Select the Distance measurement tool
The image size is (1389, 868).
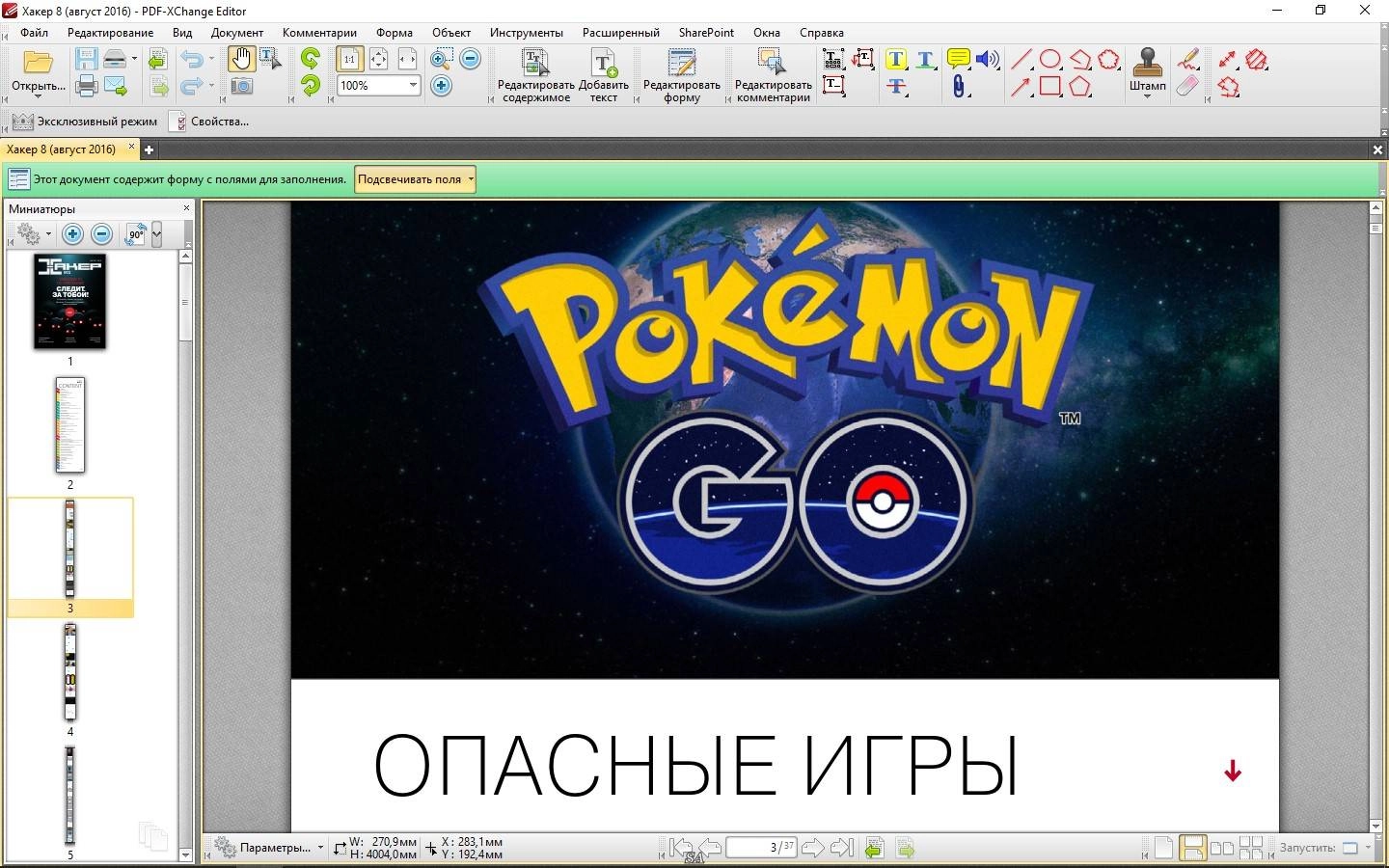click(x=1227, y=60)
